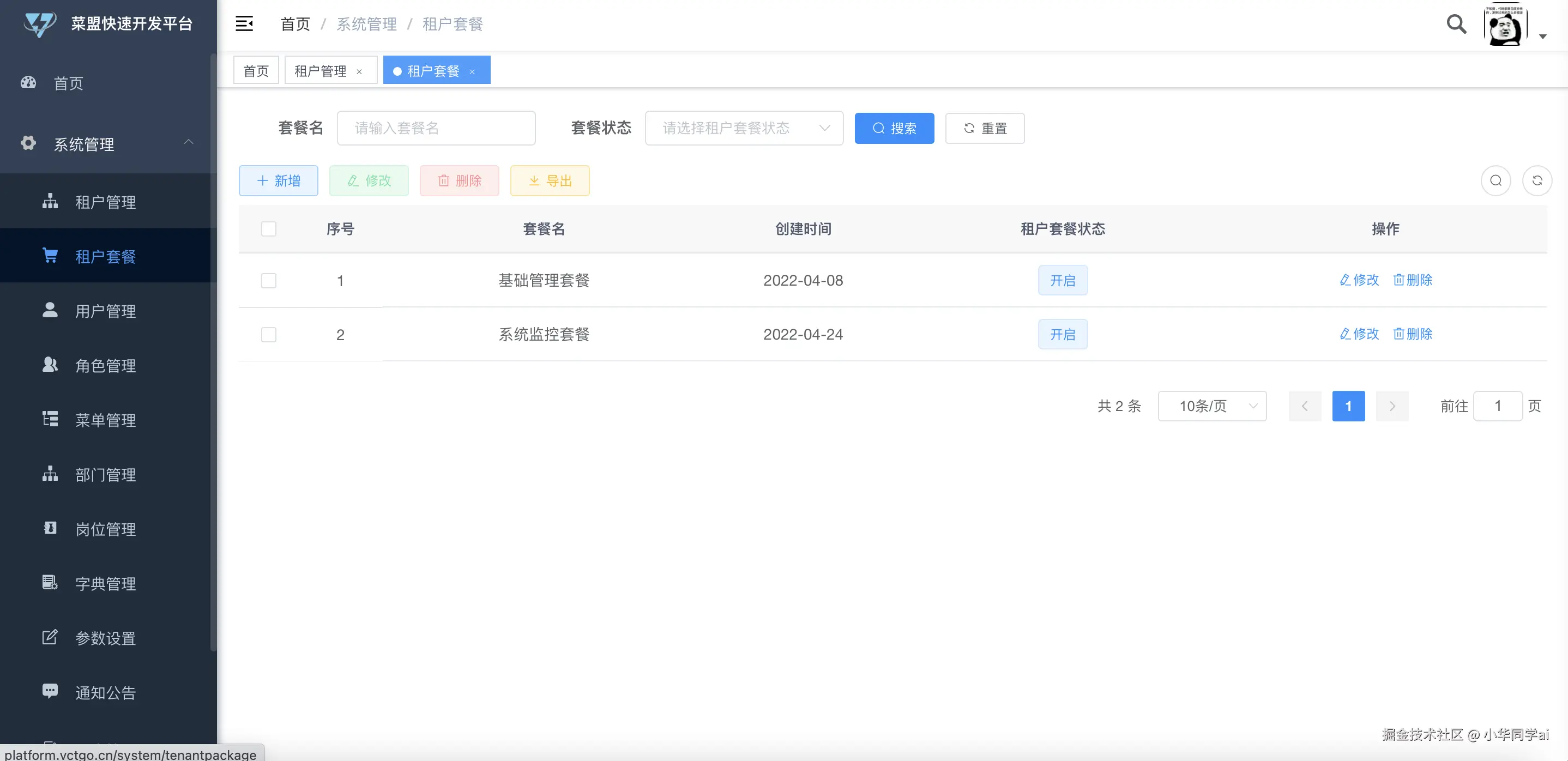Click the user avatar image

click(x=1505, y=25)
